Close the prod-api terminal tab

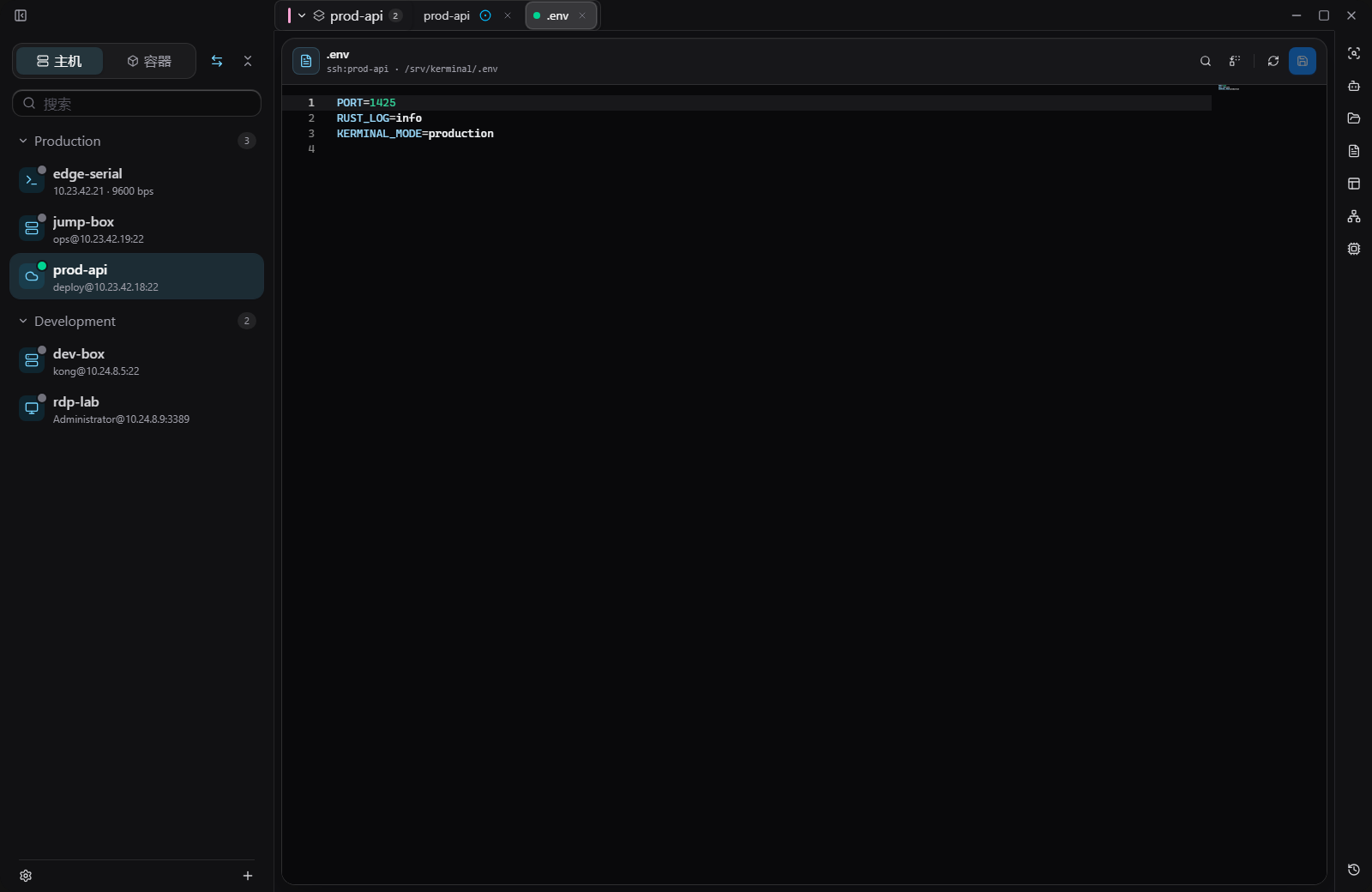508,15
